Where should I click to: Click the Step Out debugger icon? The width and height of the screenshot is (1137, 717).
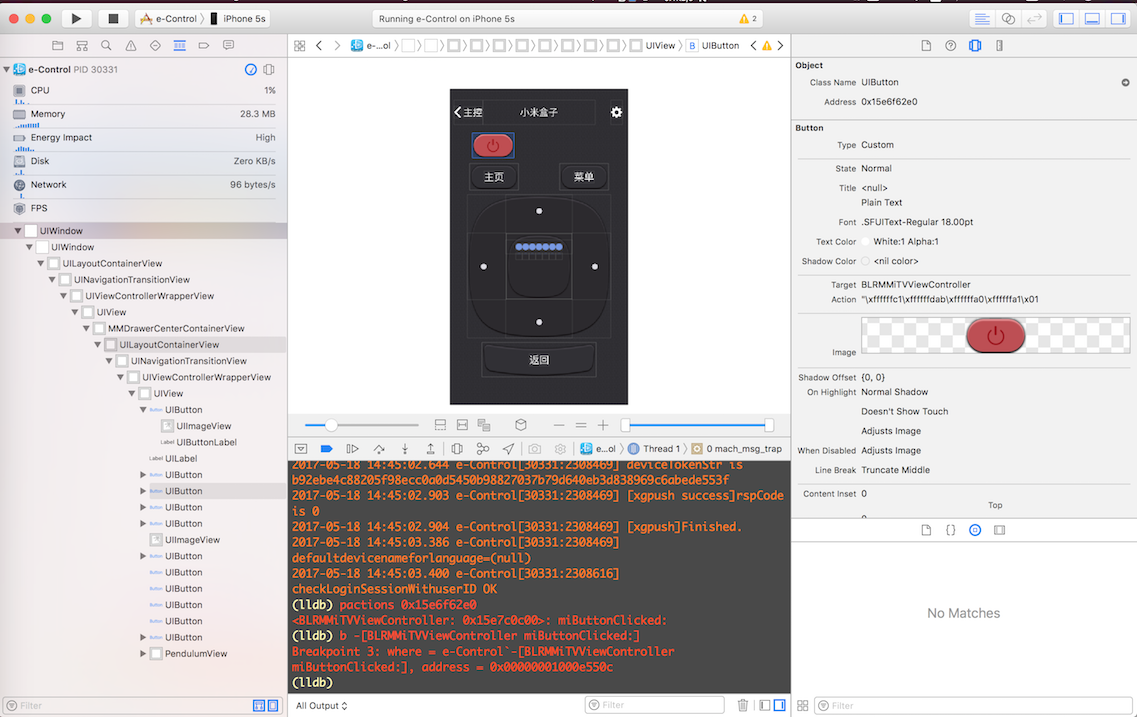pos(431,448)
